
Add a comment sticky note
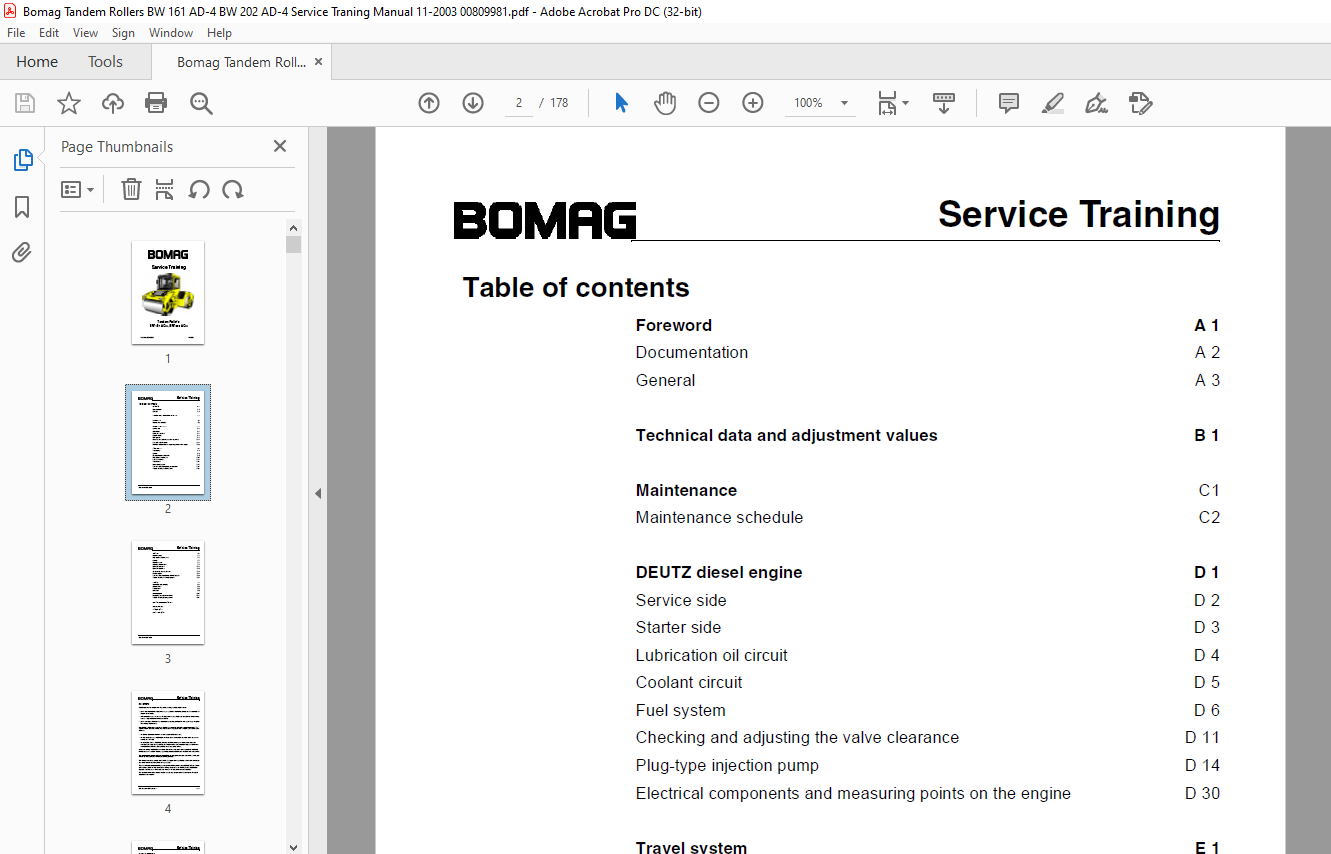1009,103
